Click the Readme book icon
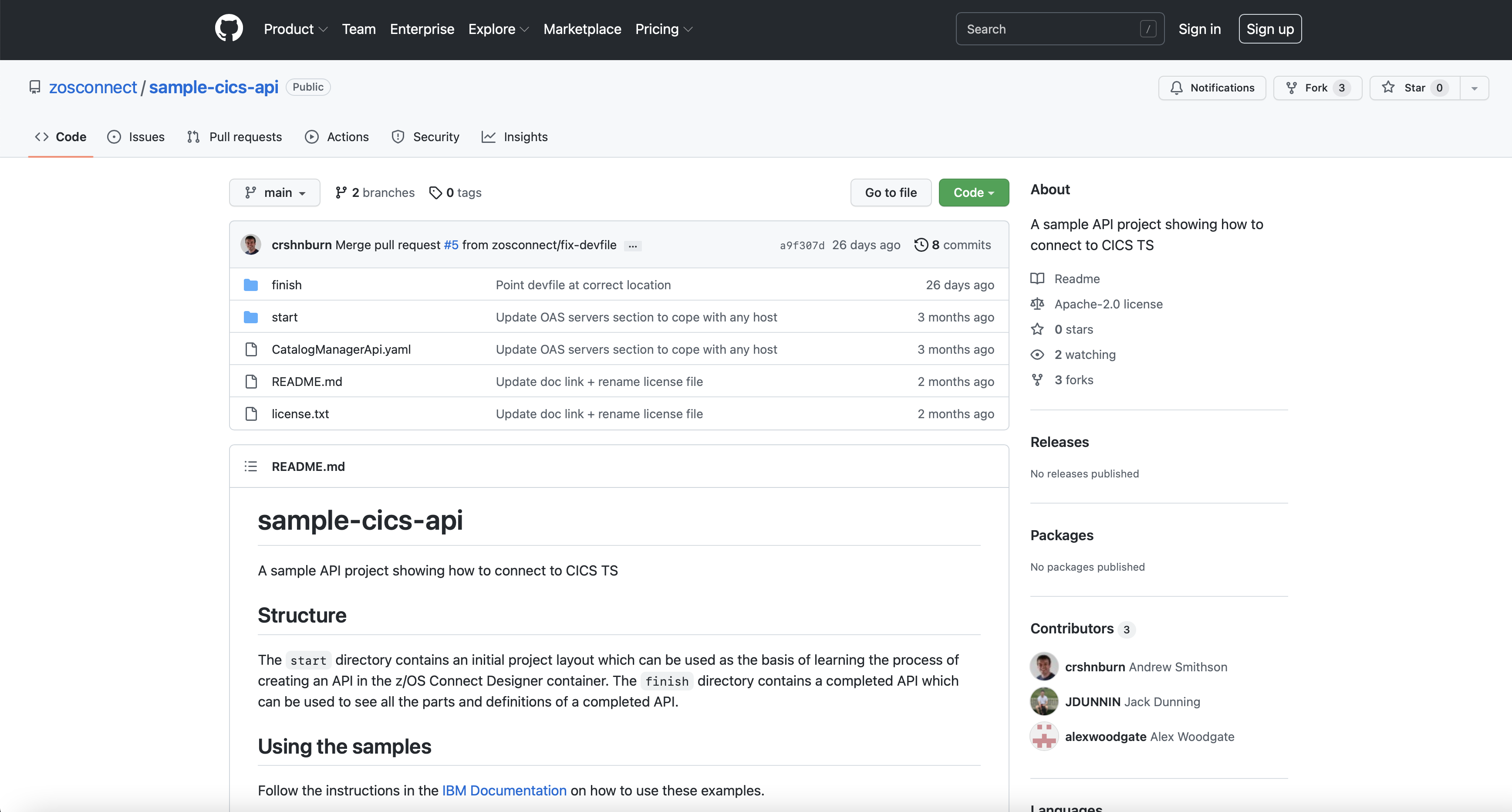This screenshot has width=1512, height=812. (1037, 278)
